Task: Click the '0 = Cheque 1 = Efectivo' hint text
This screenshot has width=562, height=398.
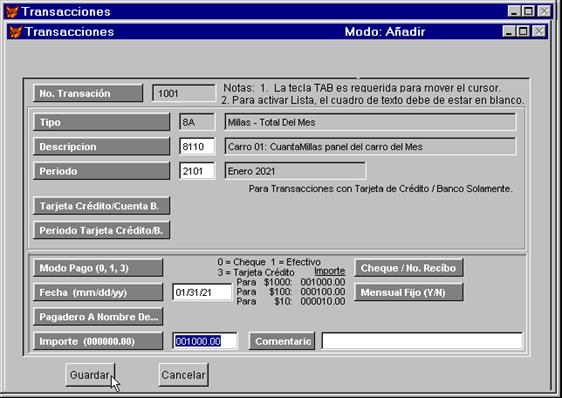Action: point(269,262)
